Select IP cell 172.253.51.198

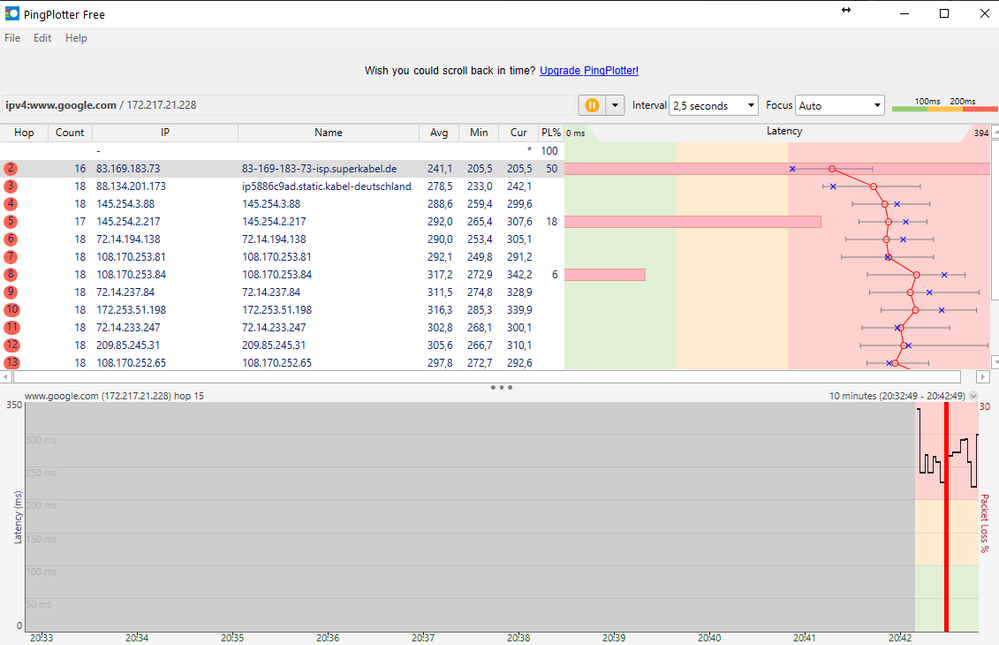tap(131, 310)
